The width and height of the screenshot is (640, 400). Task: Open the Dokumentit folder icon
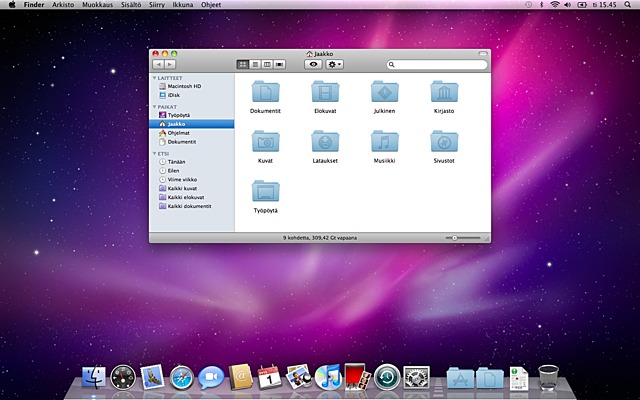click(265, 91)
